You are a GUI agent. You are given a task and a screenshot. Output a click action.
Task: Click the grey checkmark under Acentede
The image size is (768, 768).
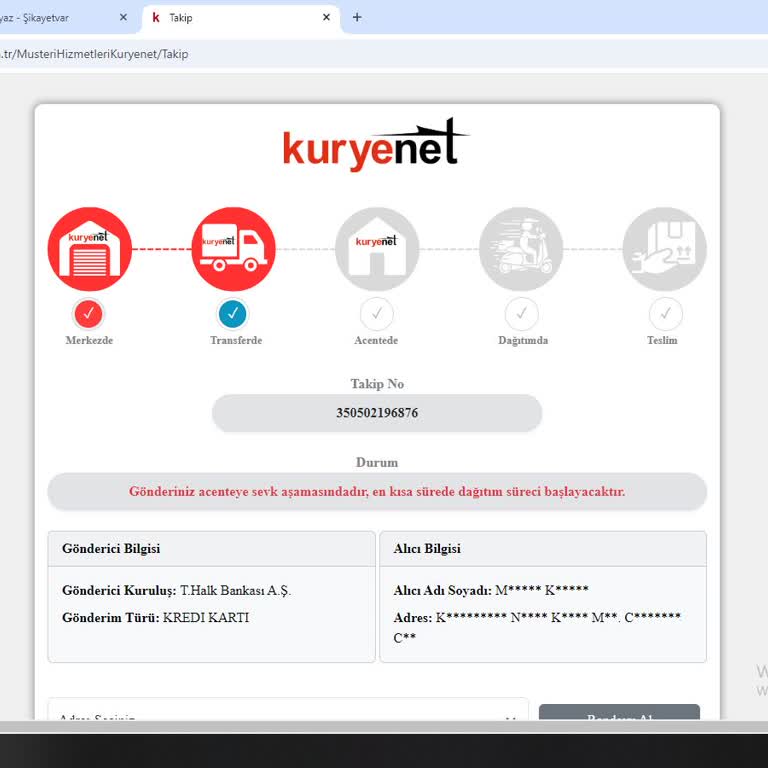click(x=377, y=313)
